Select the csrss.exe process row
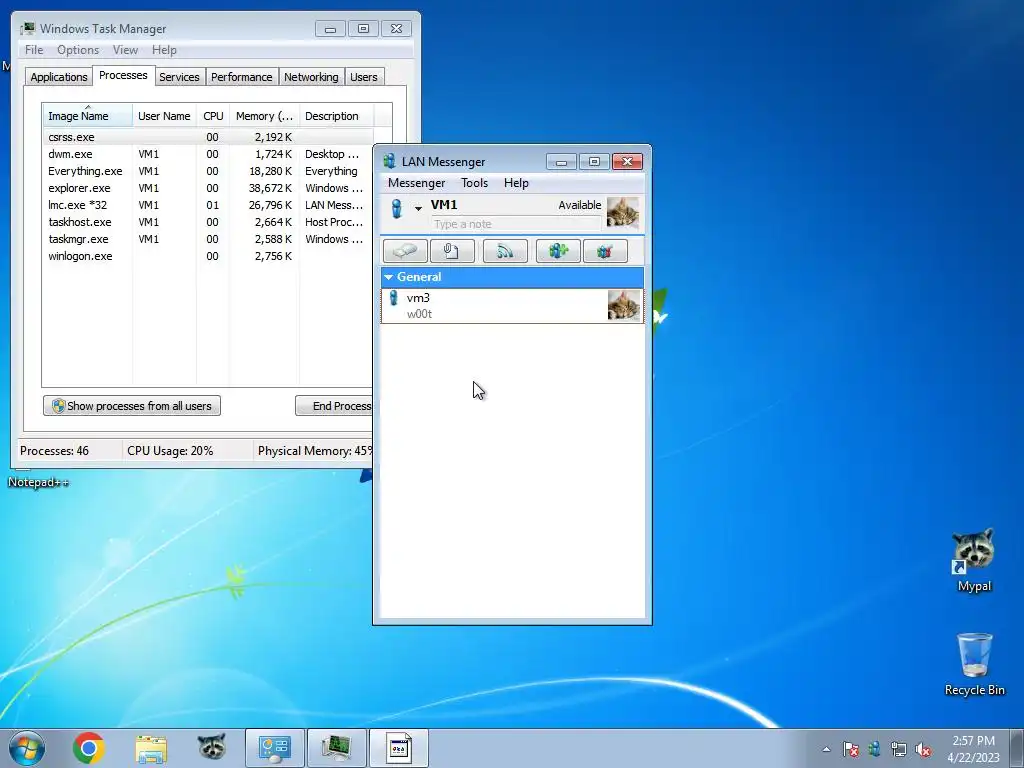The width and height of the screenshot is (1024, 768). pyautogui.click(x=208, y=137)
